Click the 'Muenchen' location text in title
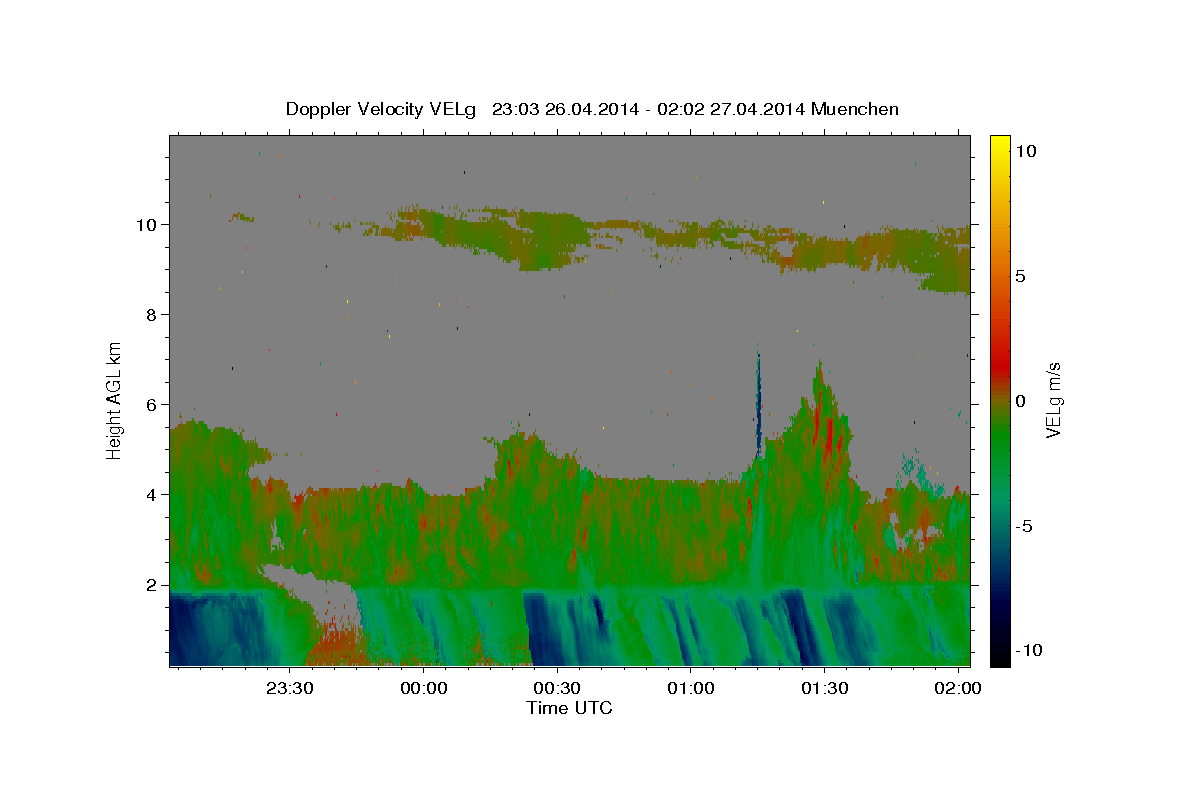The image size is (1200, 800). coord(855,109)
